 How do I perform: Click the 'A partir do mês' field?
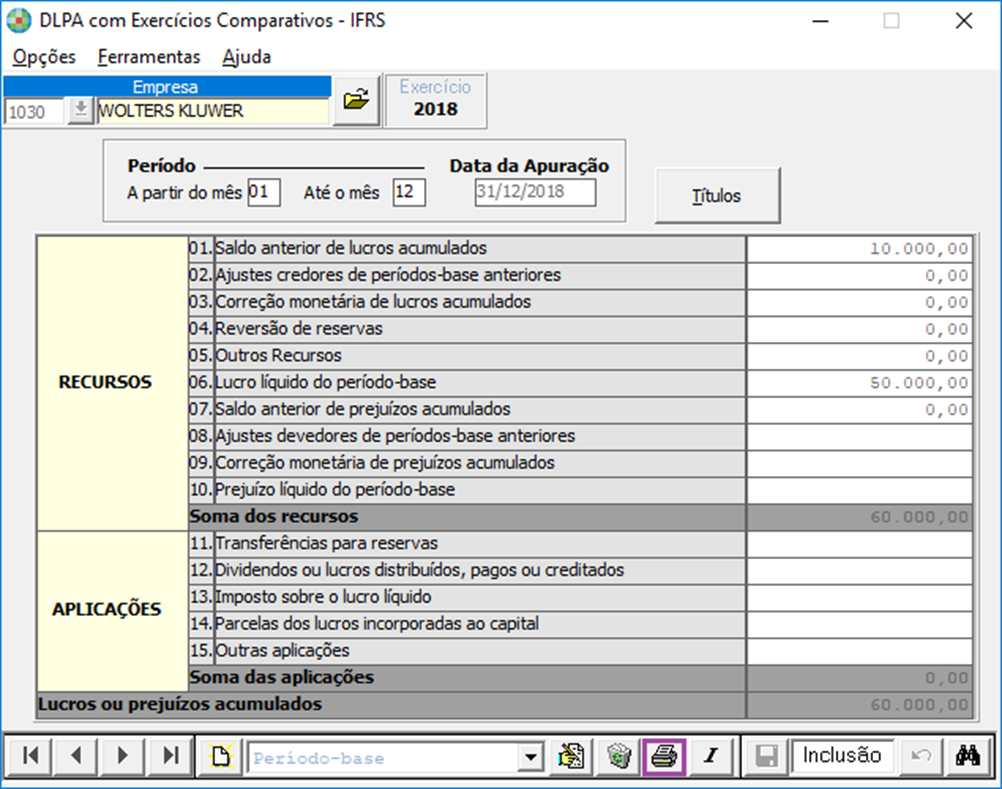264,192
